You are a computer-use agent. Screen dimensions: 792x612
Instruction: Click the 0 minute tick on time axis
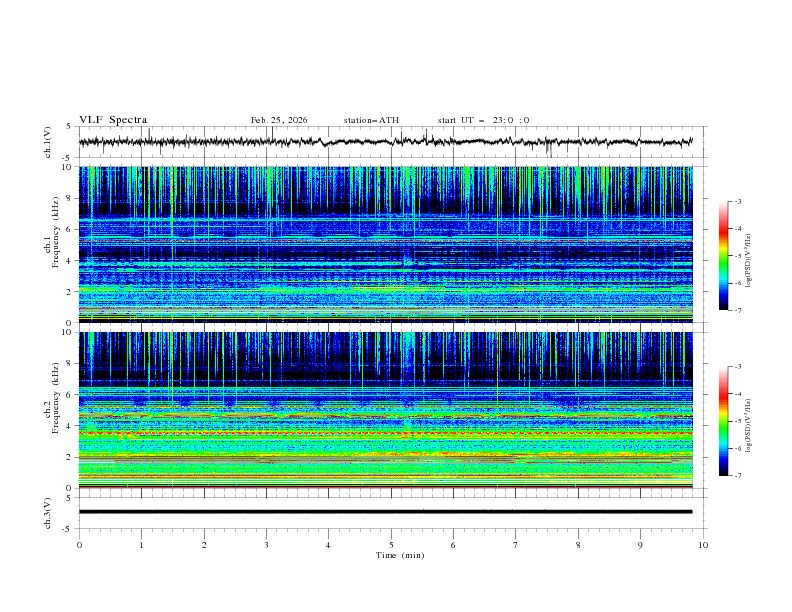80,545
